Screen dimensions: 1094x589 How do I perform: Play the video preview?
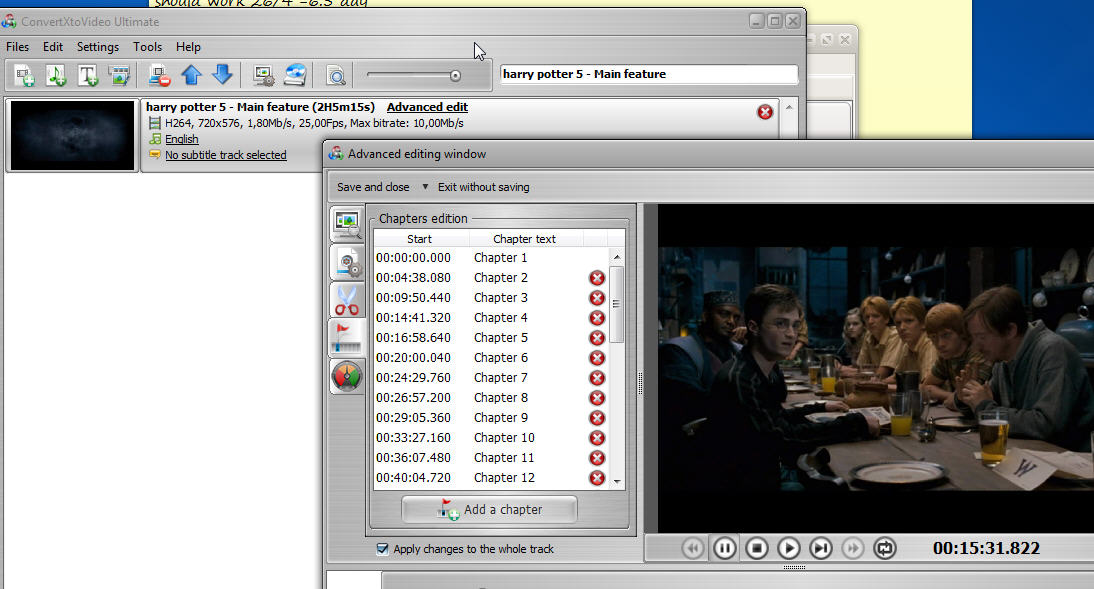pyautogui.click(x=788, y=549)
